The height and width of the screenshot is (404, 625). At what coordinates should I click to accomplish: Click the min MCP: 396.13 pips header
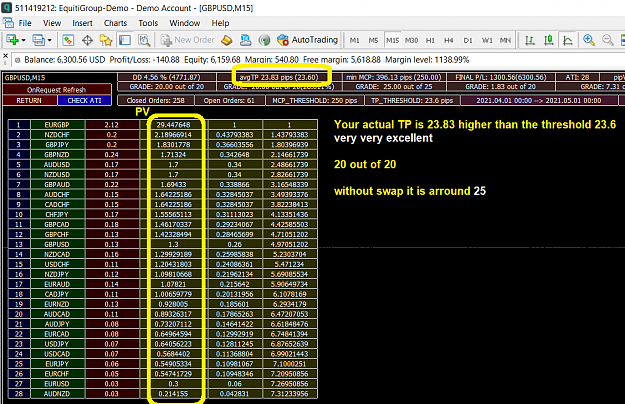[394, 77]
